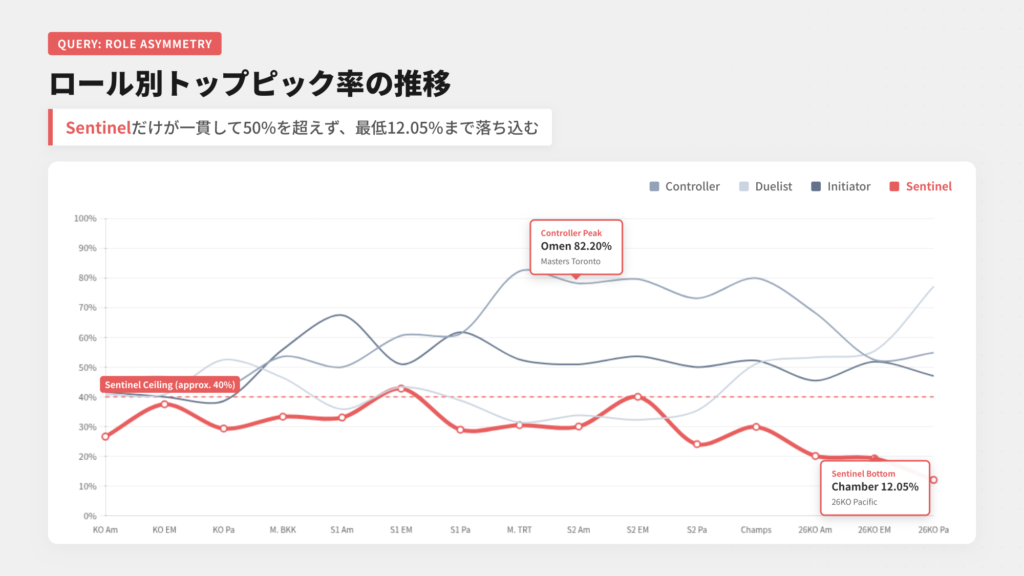Select the Sentinel marker at S1 EM
The width and height of the screenshot is (1024, 576).
click(x=401, y=388)
